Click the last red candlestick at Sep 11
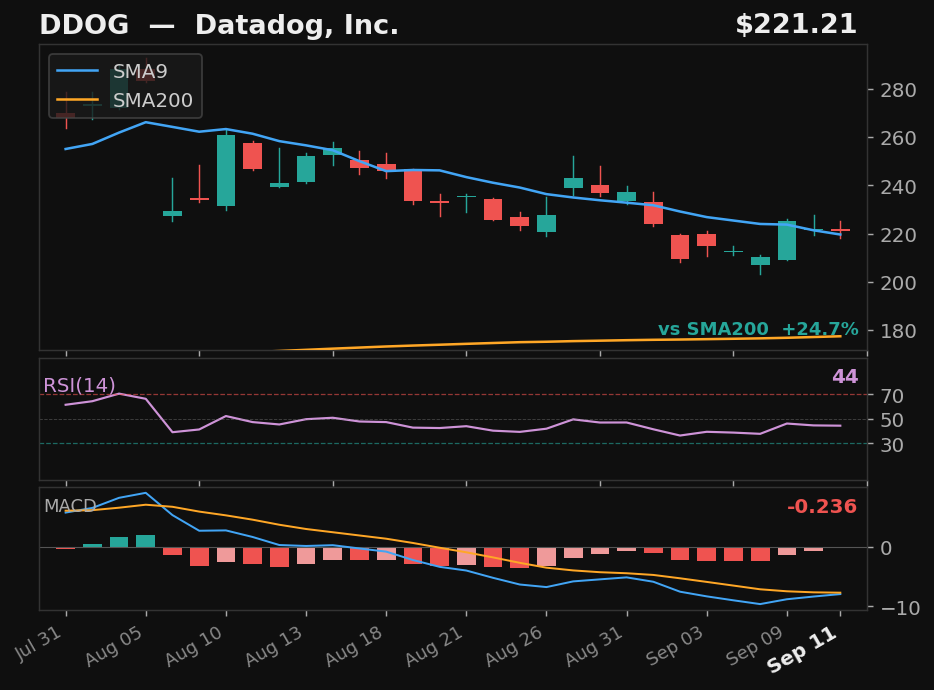The image size is (934, 690). (840, 230)
